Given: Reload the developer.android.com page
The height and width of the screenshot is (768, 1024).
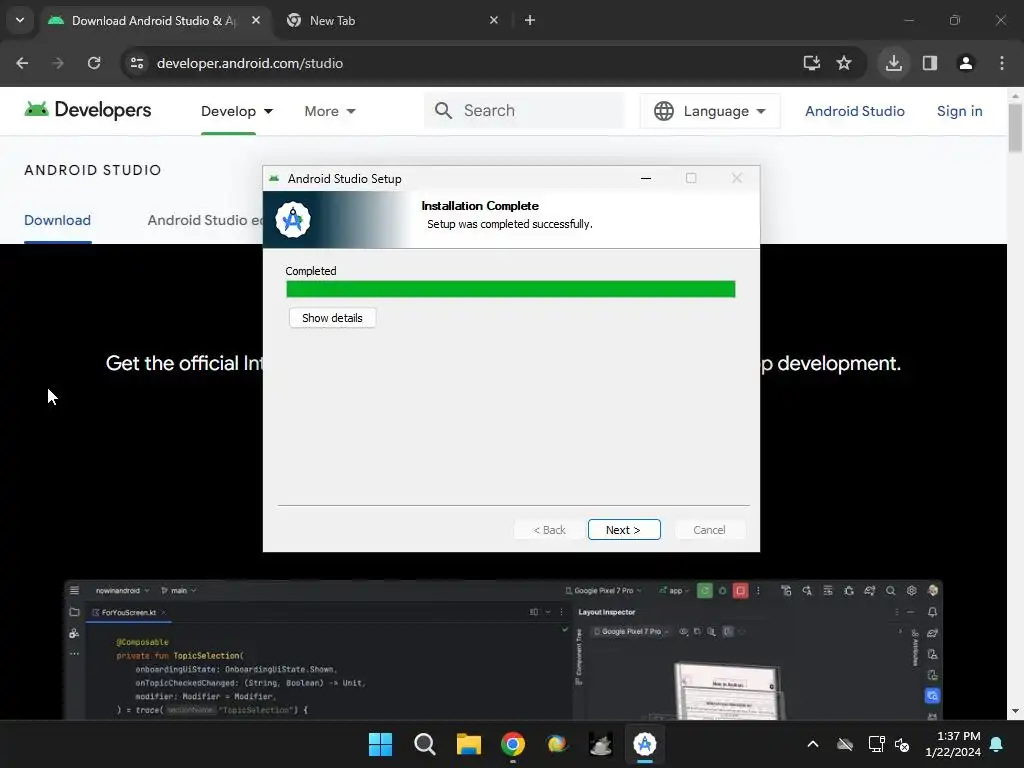Looking at the screenshot, I should point(94,63).
